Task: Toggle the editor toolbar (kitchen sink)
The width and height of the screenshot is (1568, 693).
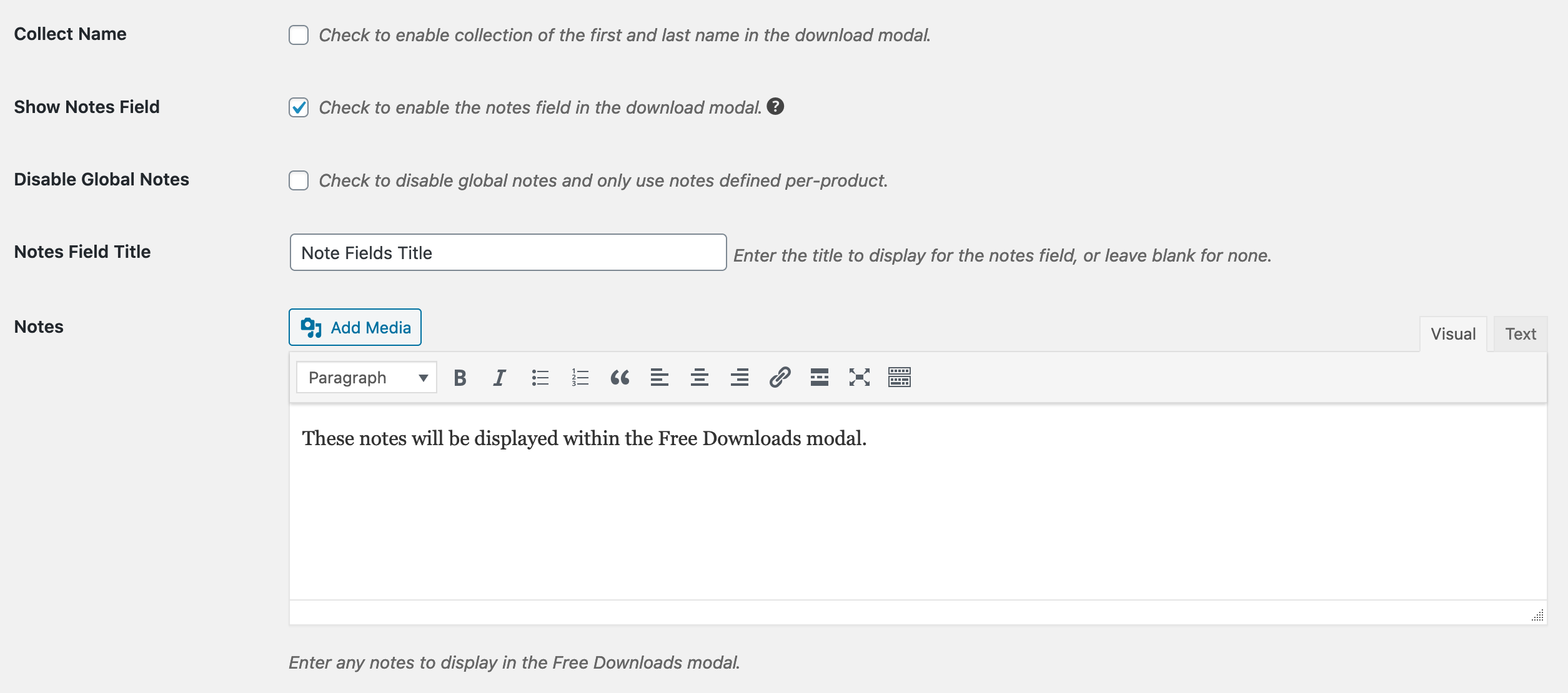Action: point(900,378)
